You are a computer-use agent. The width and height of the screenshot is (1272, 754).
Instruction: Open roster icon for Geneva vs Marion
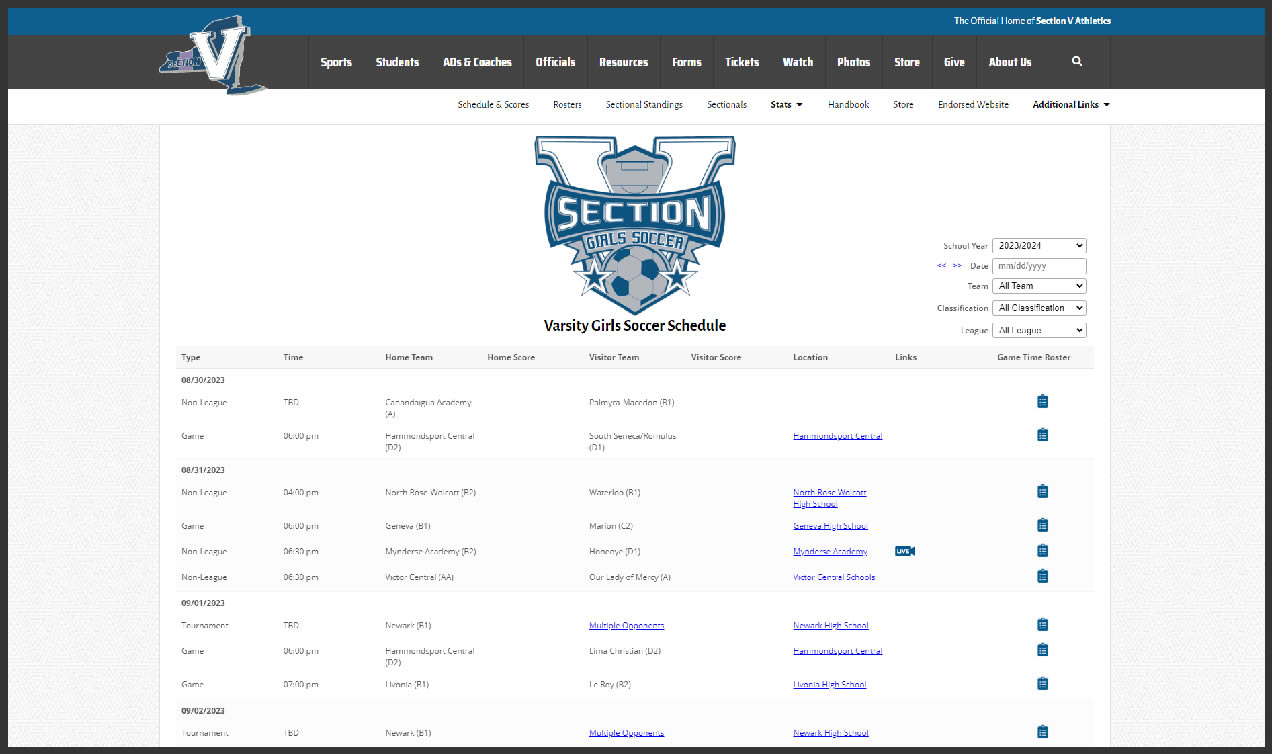[x=1042, y=525]
